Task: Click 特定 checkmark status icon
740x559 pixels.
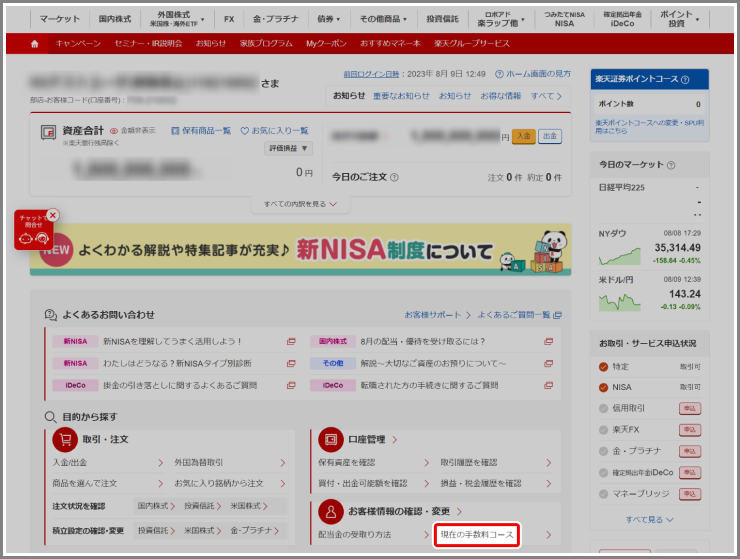Action: 603,367
